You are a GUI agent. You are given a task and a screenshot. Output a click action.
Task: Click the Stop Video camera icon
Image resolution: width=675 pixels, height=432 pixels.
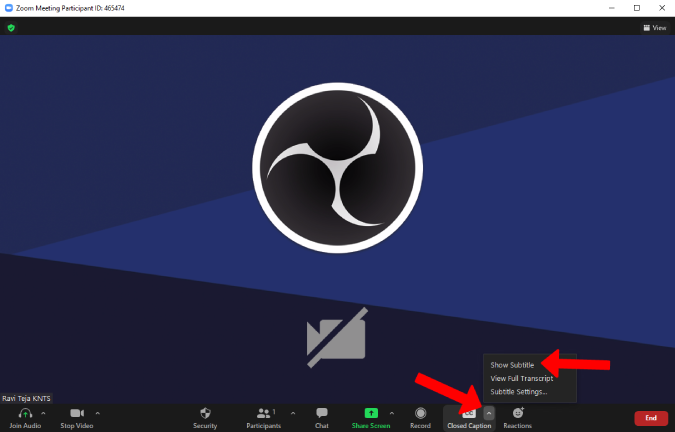point(77,413)
